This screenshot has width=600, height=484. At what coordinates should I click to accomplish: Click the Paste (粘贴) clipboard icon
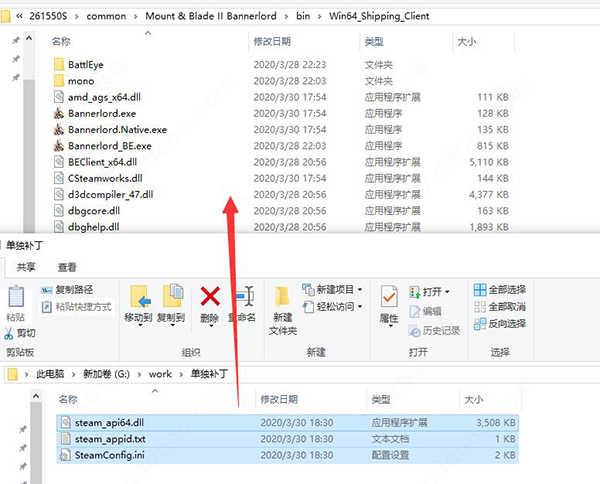[x=16, y=297]
